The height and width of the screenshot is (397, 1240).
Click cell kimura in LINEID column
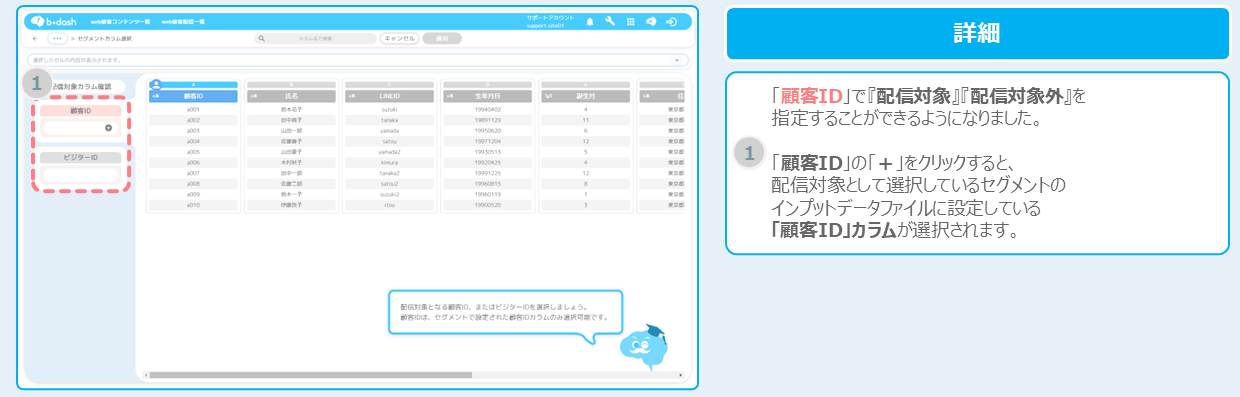389,162
